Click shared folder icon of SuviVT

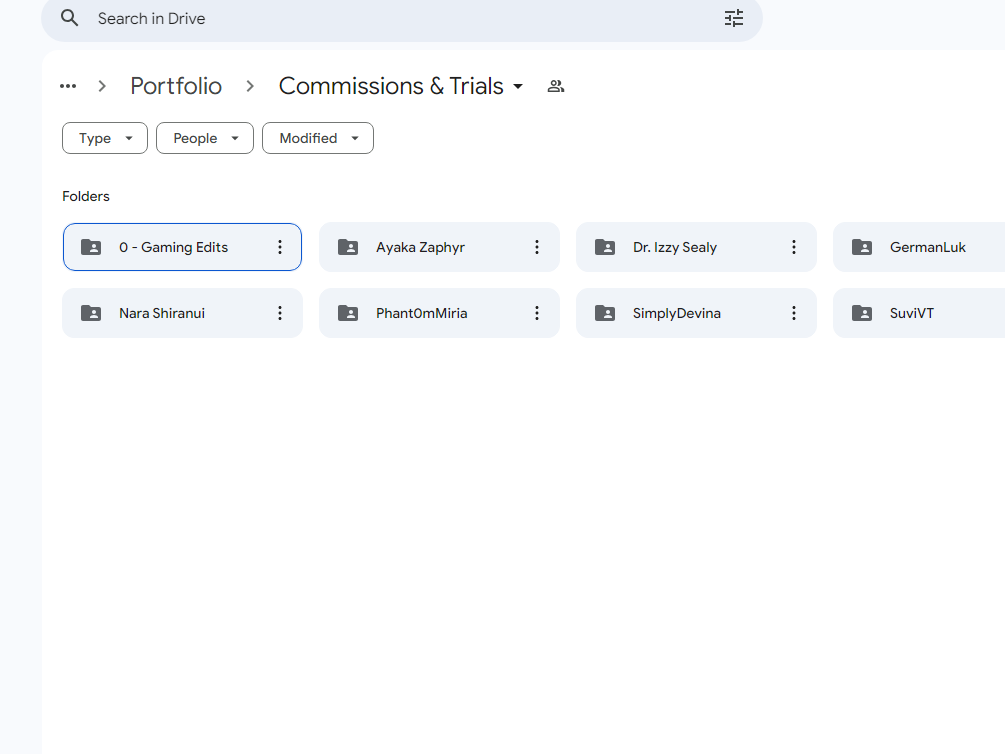click(x=862, y=313)
